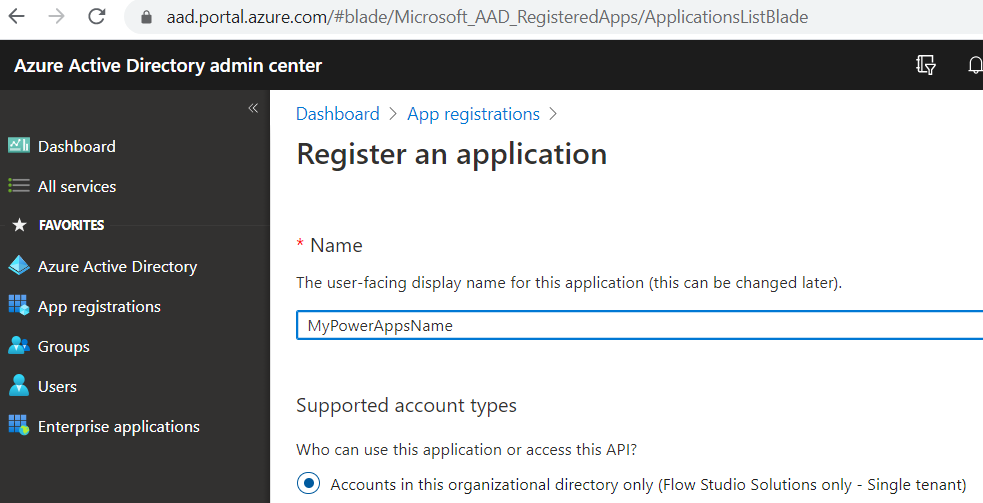Click the Azure Active Directory diamond icon
Image resolution: width=983 pixels, height=503 pixels.
(18, 266)
